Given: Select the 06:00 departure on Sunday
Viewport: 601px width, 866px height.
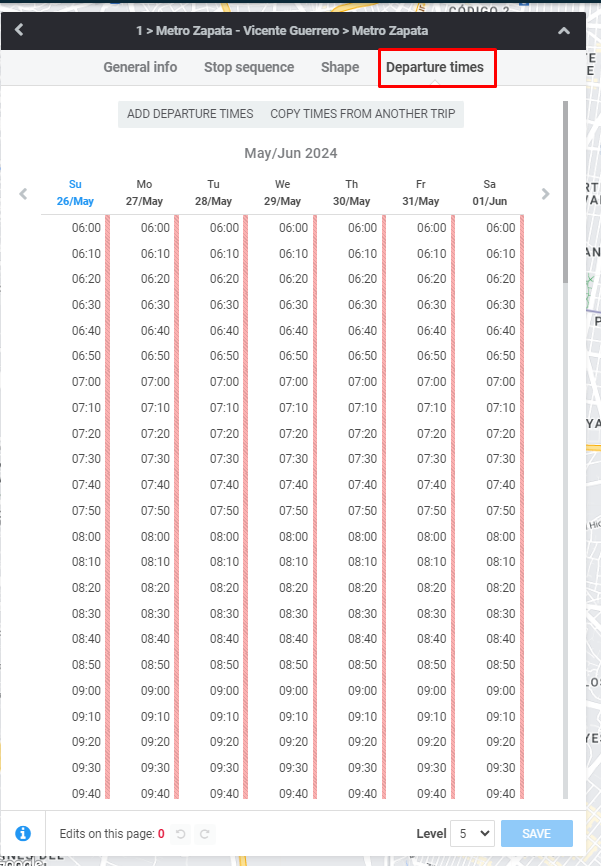Looking at the screenshot, I should 86,228.
